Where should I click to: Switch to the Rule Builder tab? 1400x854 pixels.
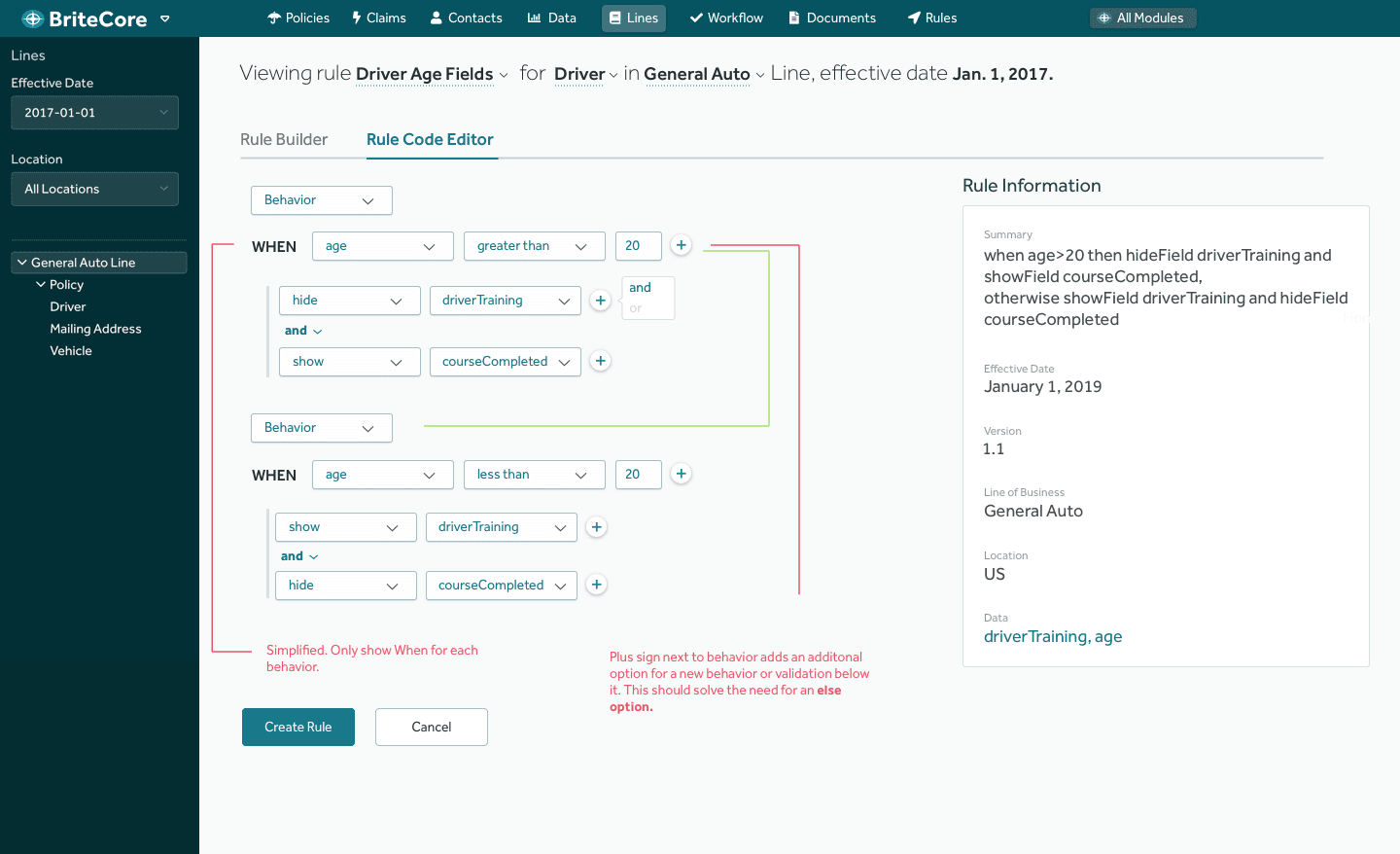[x=284, y=139]
